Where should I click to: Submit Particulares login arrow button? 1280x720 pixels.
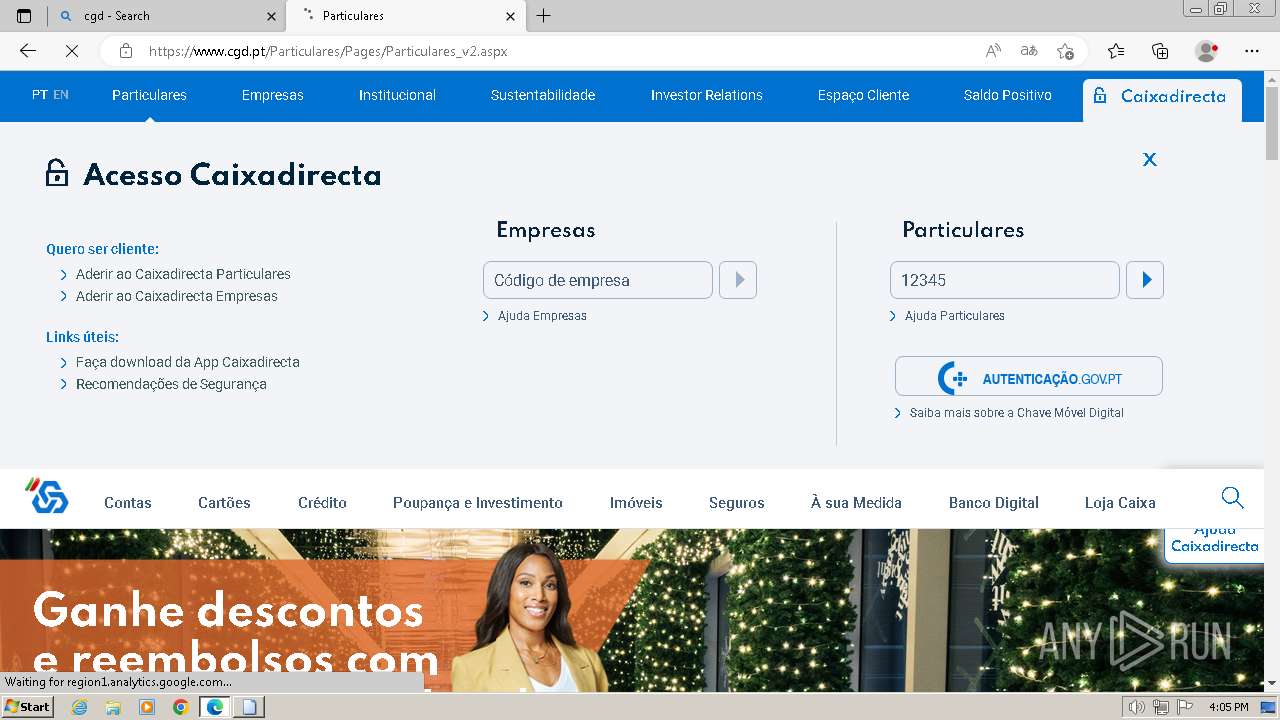tap(1145, 280)
